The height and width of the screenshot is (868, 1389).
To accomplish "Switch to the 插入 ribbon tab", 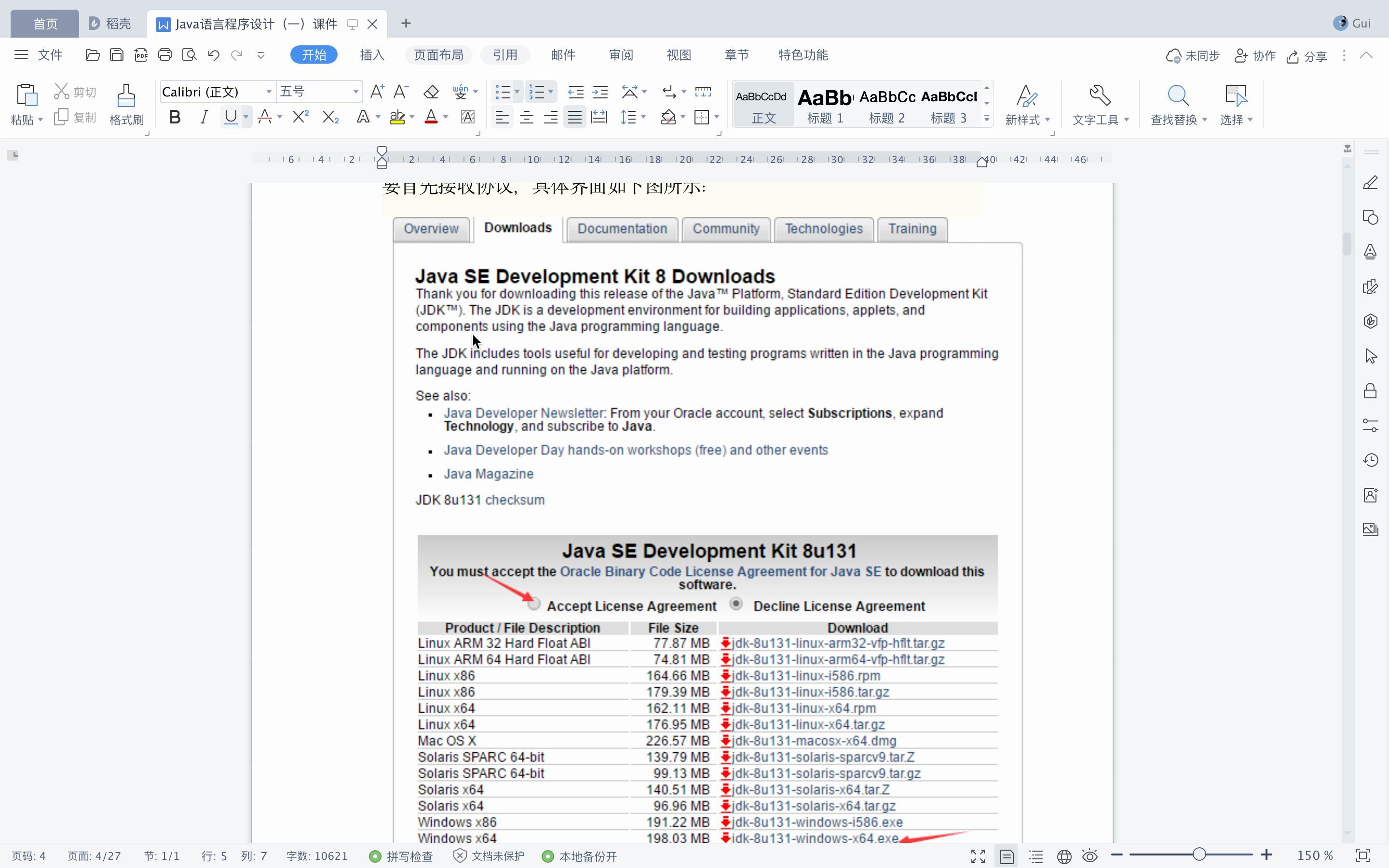I will (x=372, y=55).
